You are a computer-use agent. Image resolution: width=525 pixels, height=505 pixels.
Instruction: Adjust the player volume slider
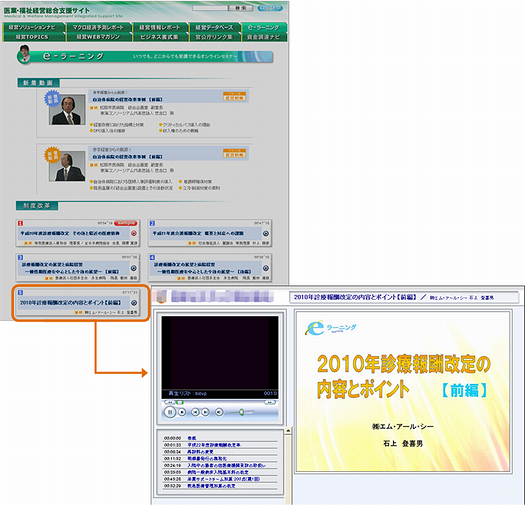pyautogui.click(x=241, y=412)
